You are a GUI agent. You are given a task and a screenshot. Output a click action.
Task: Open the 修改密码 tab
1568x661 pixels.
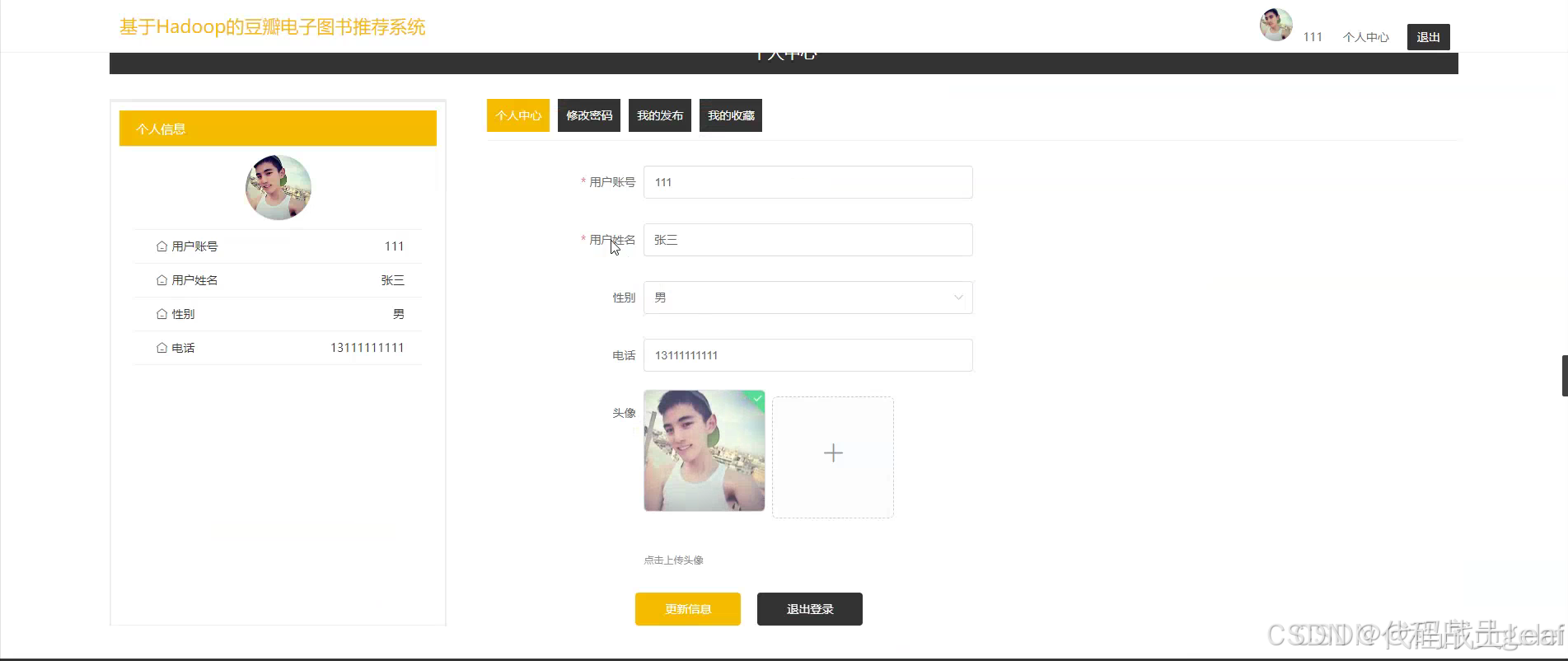point(589,115)
